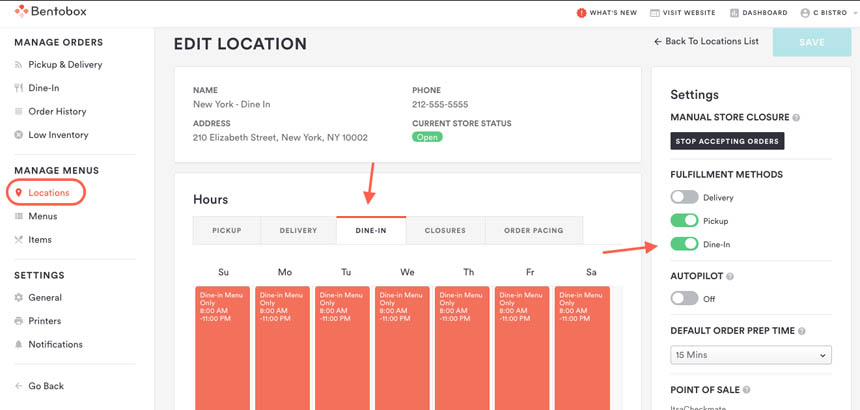Click the Thursday dine-in hours block
Image resolution: width=860 pixels, height=410 pixels.
coord(462,348)
